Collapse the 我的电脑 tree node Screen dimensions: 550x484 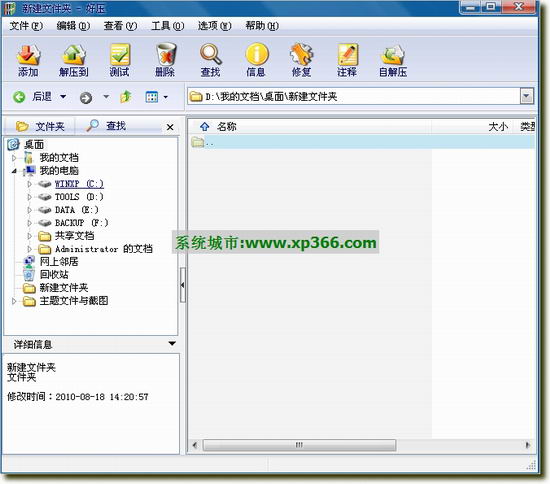click(14, 171)
